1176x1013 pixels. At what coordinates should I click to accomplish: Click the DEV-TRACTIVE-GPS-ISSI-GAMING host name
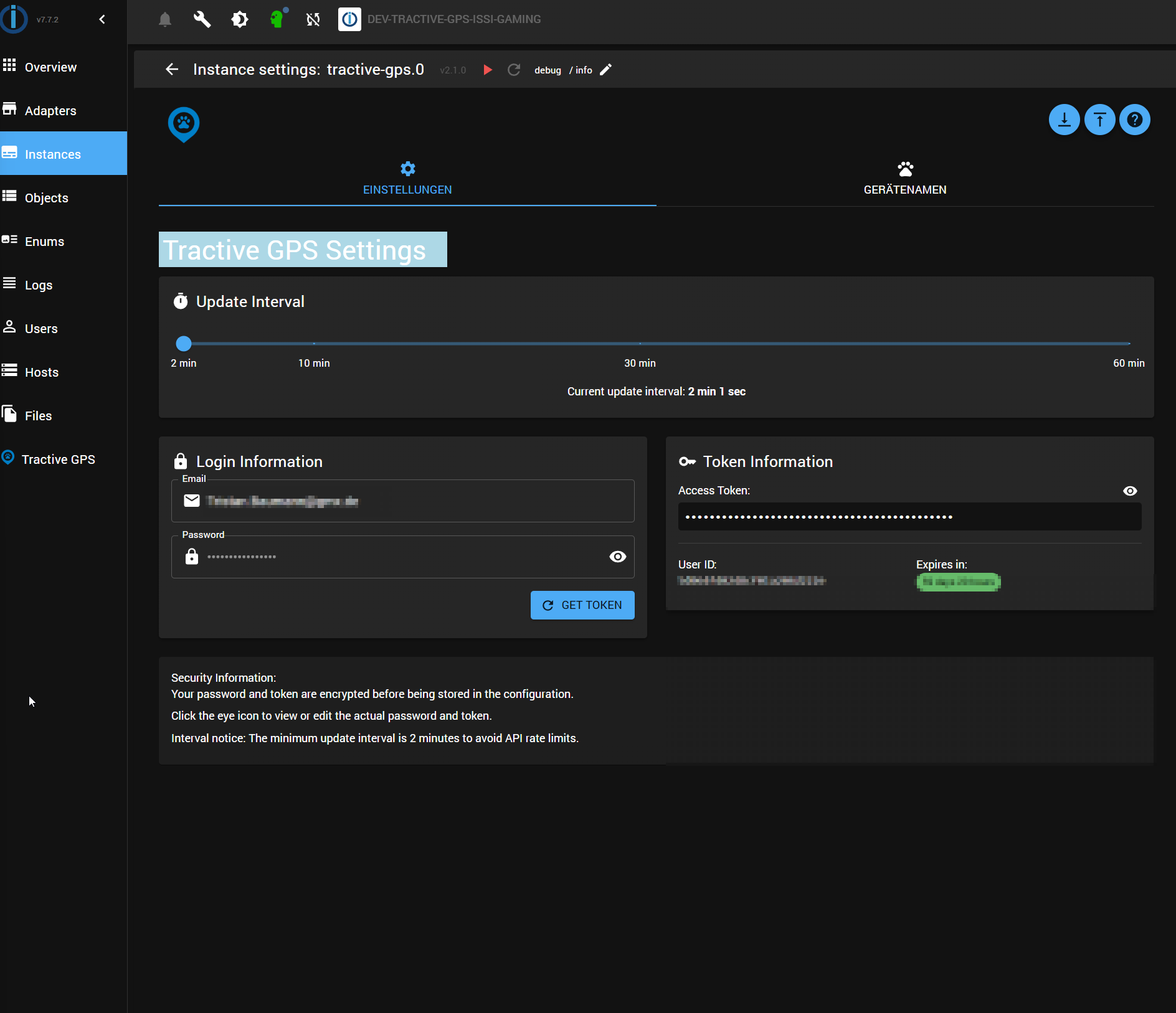point(454,19)
